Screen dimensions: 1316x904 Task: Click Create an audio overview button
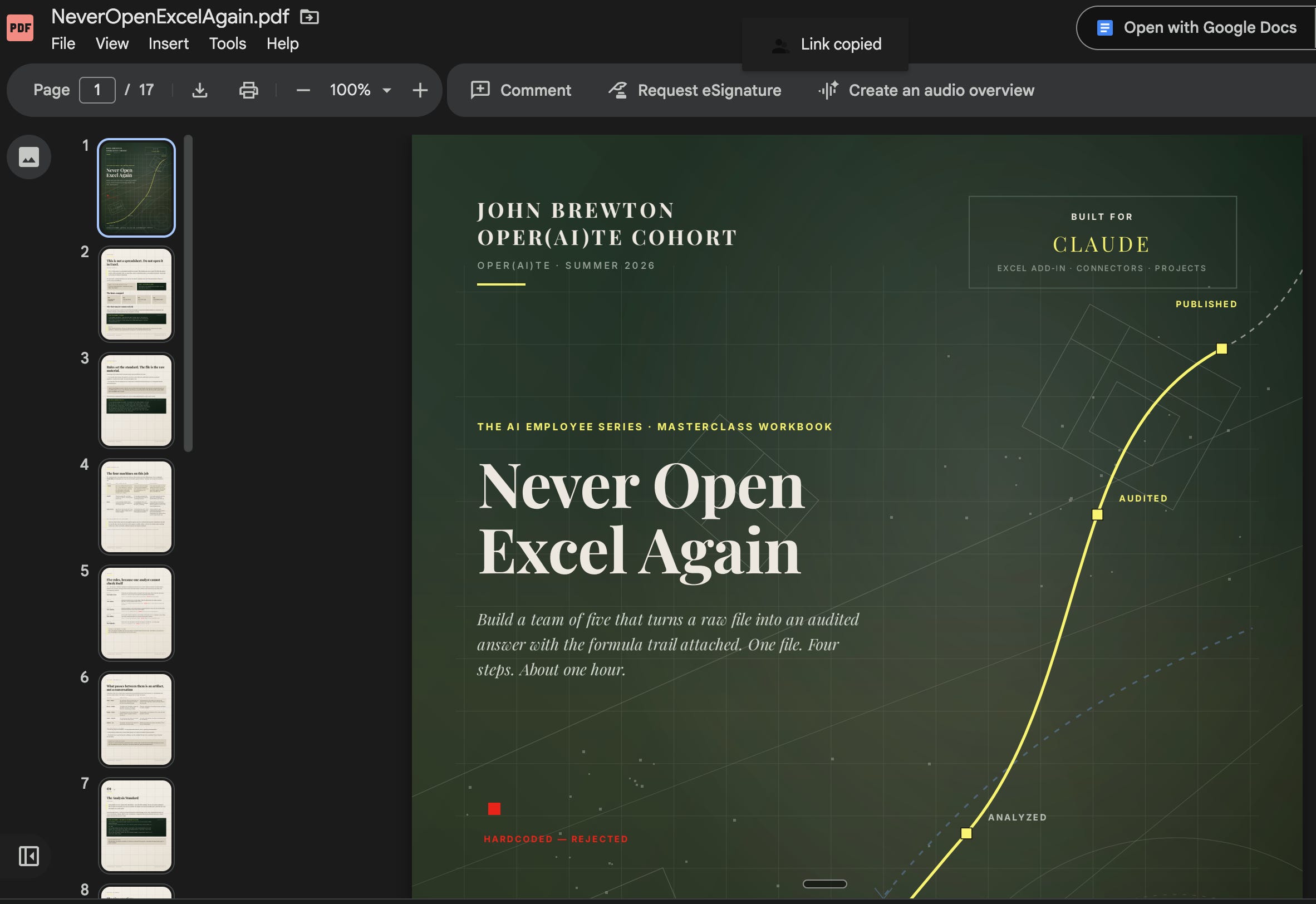click(x=926, y=90)
